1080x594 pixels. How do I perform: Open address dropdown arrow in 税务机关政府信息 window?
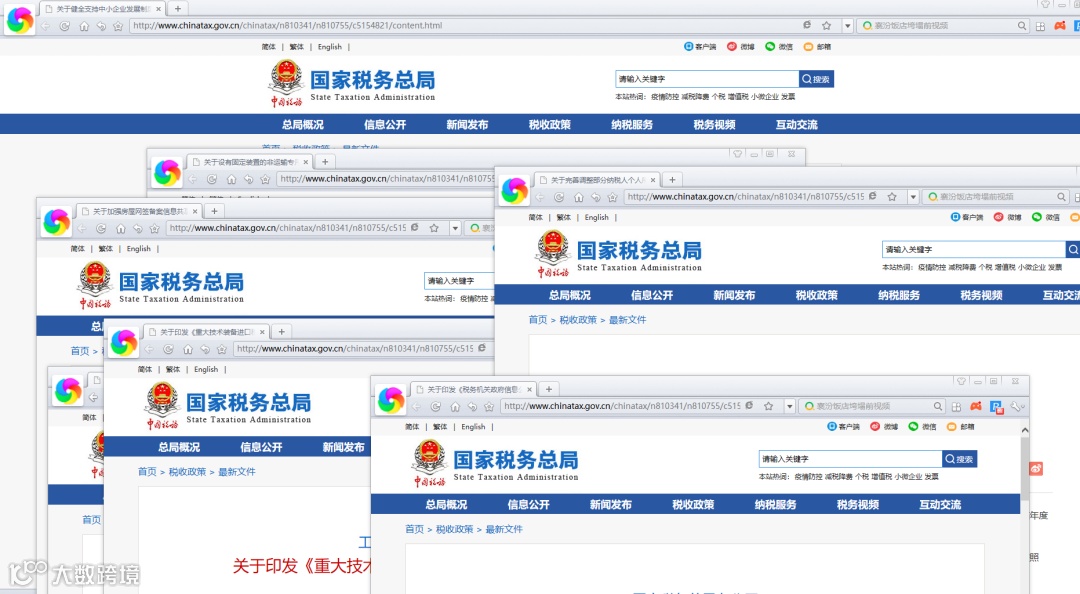[x=790, y=406]
